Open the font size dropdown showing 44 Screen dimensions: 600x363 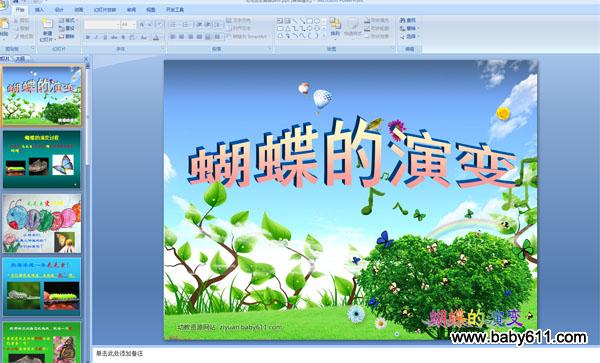pyautogui.click(x=128, y=25)
